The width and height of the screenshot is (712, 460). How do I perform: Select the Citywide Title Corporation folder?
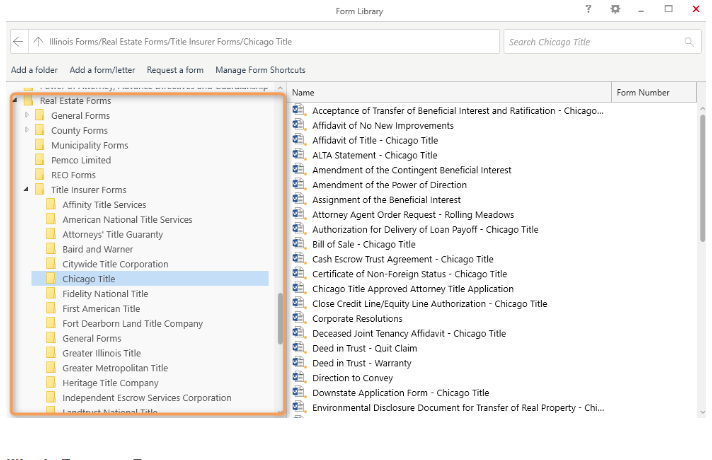click(115, 264)
